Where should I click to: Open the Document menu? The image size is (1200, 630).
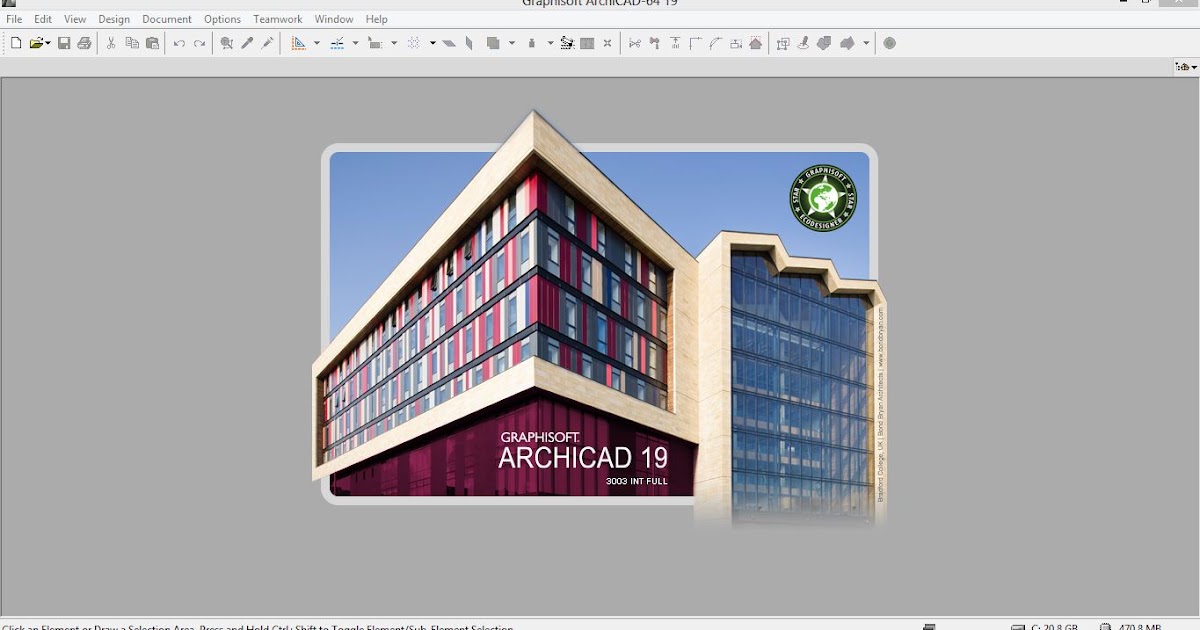(166, 18)
